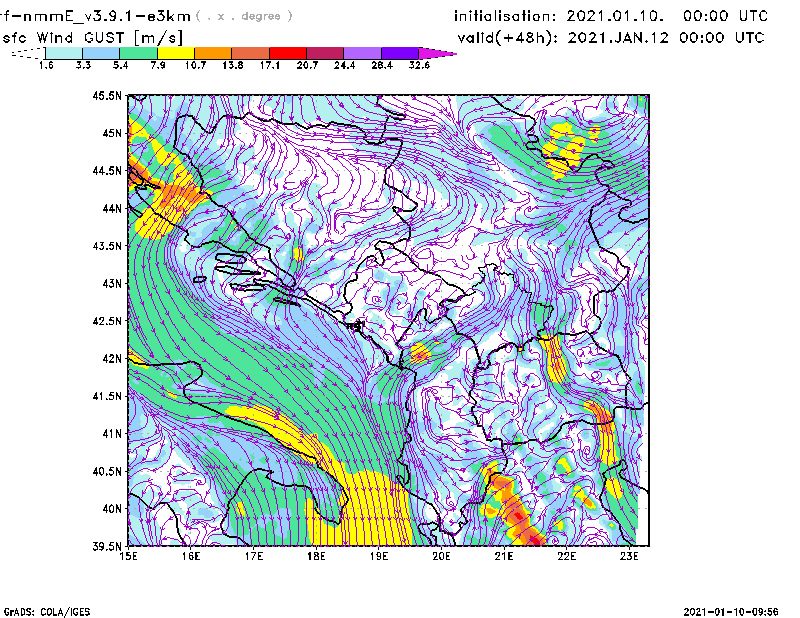Screen dimensions: 800x618
Task: Click the 21E longitude label
Action: [504, 557]
